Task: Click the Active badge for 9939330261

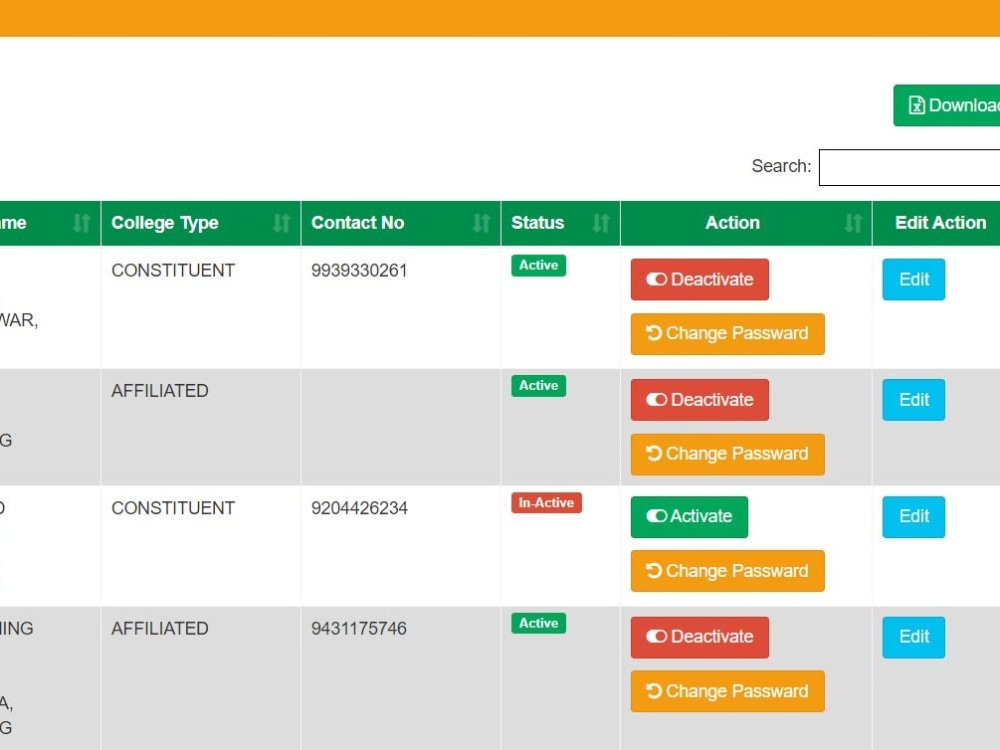Action: (x=538, y=265)
